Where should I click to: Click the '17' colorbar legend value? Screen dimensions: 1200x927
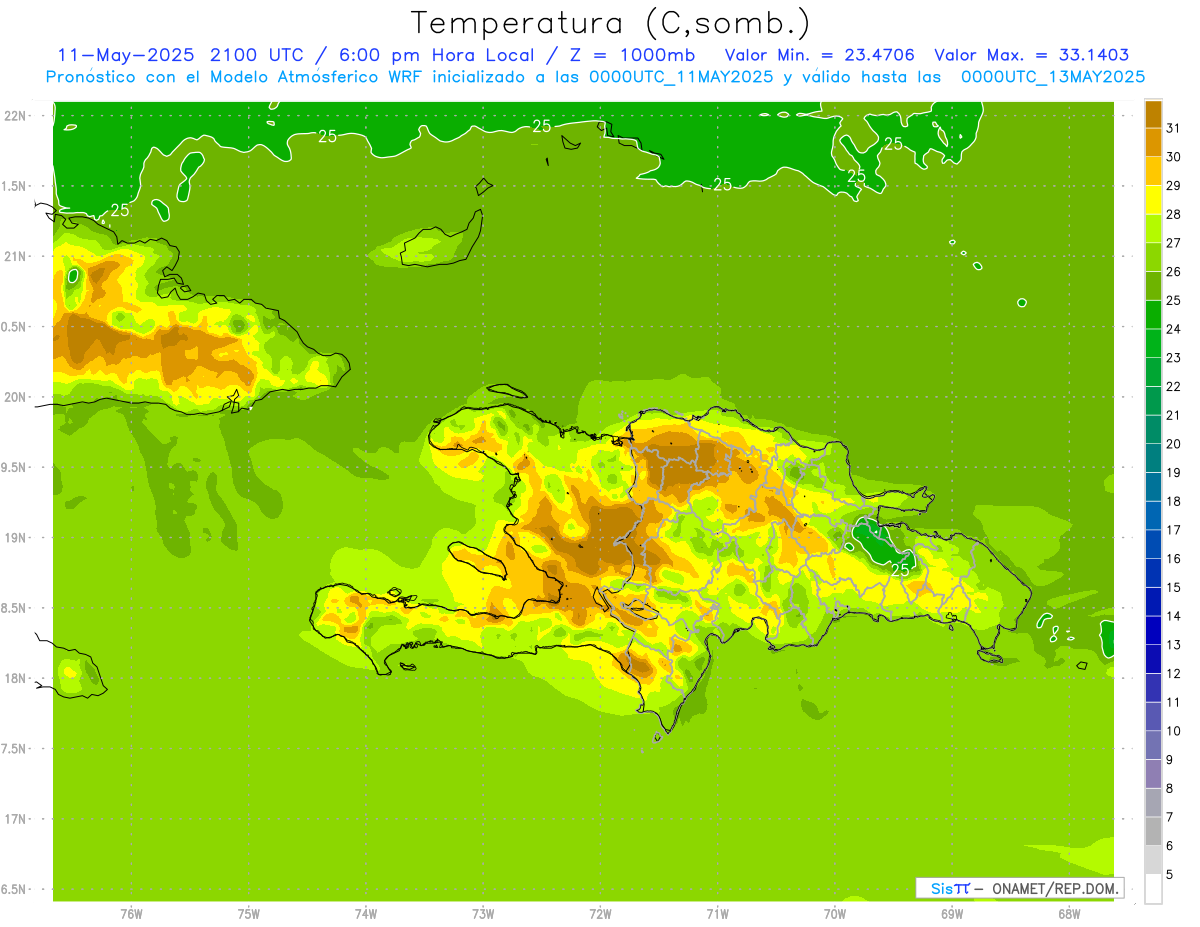pos(1174,530)
